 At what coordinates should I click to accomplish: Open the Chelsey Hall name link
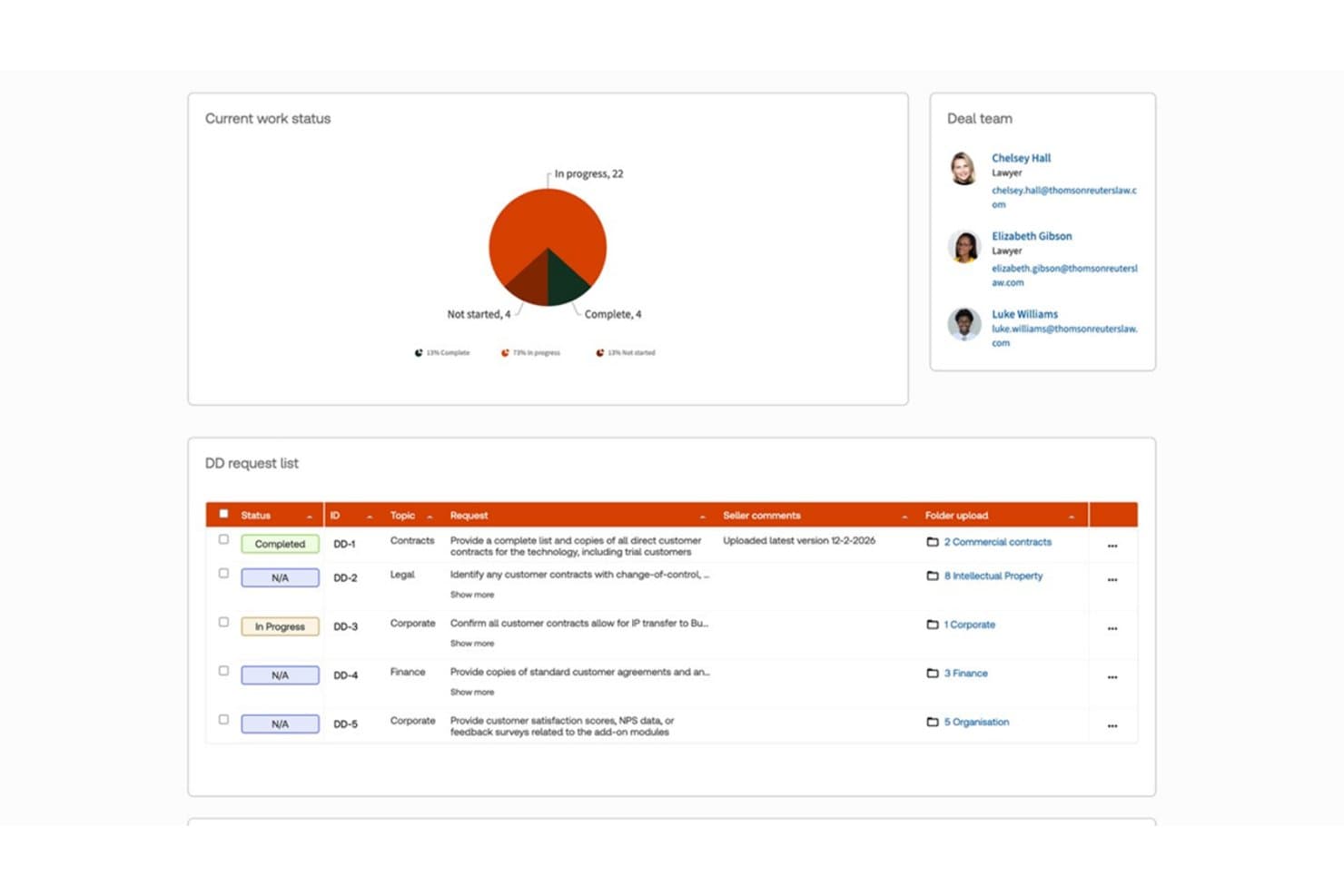coord(1021,158)
